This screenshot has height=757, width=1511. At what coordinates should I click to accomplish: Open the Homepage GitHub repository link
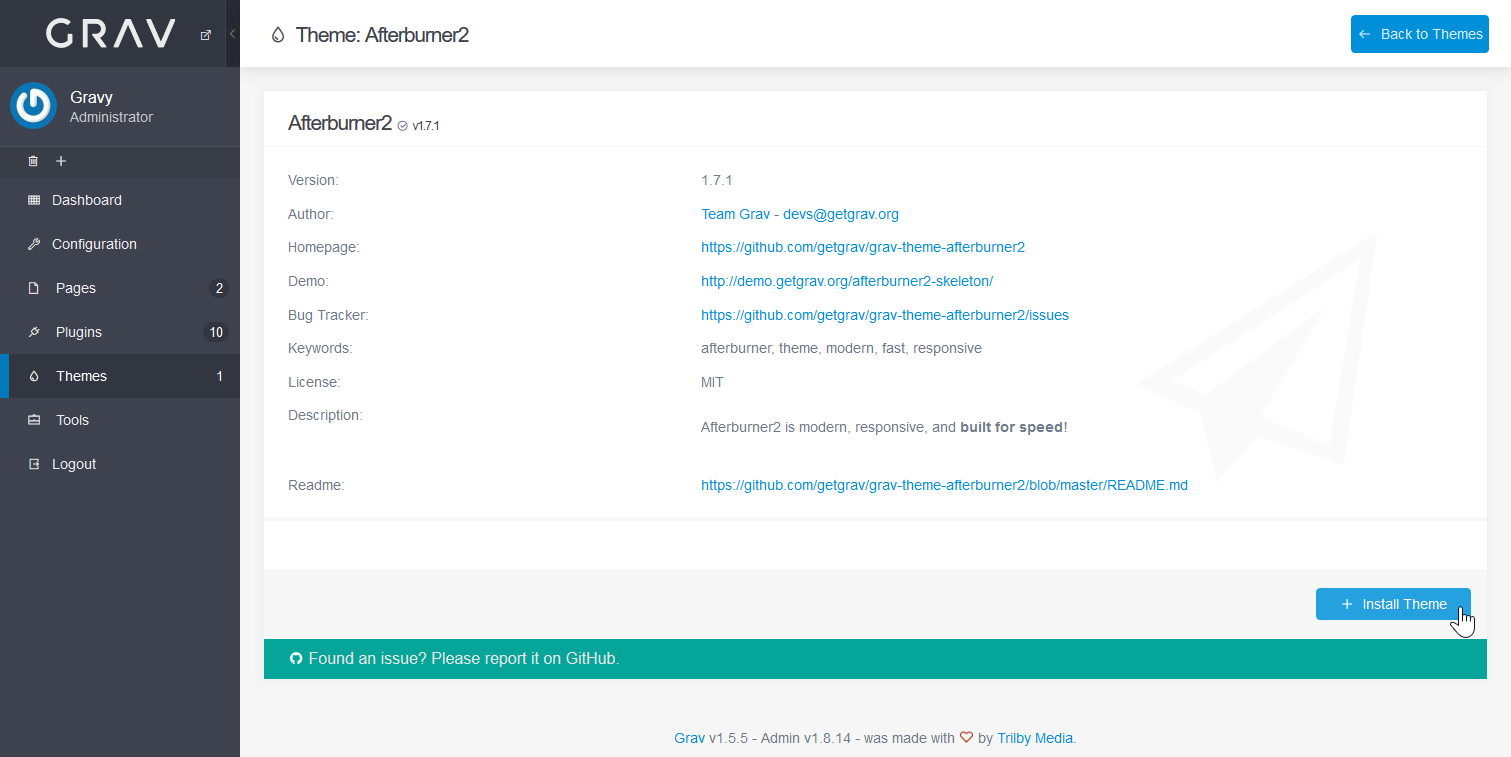coord(863,247)
